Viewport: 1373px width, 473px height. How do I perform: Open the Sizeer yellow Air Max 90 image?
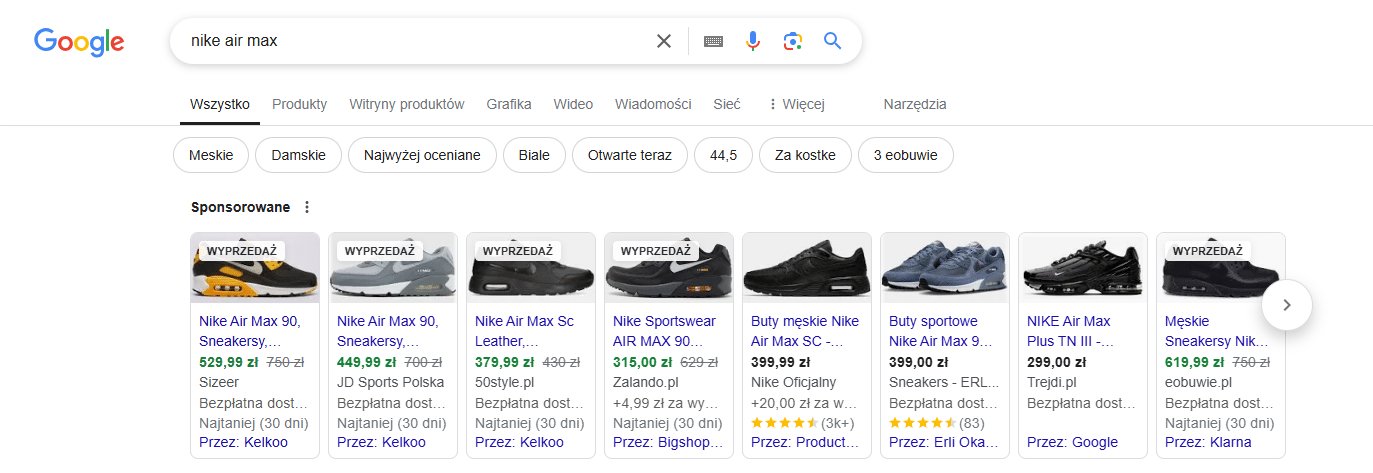(x=255, y=268)
